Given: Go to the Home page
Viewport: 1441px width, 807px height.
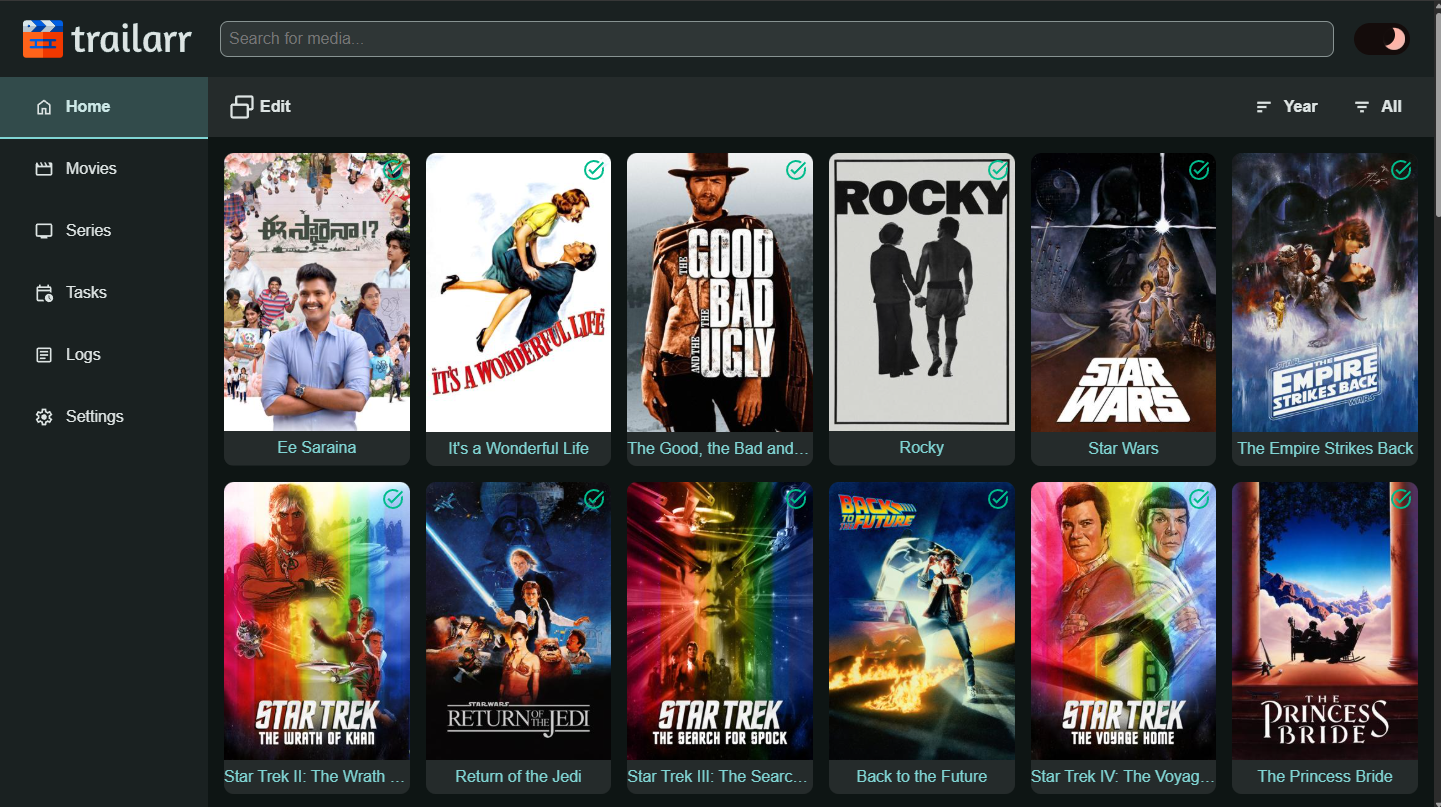Looking at the screenshot, I should [x=104, y=107].
